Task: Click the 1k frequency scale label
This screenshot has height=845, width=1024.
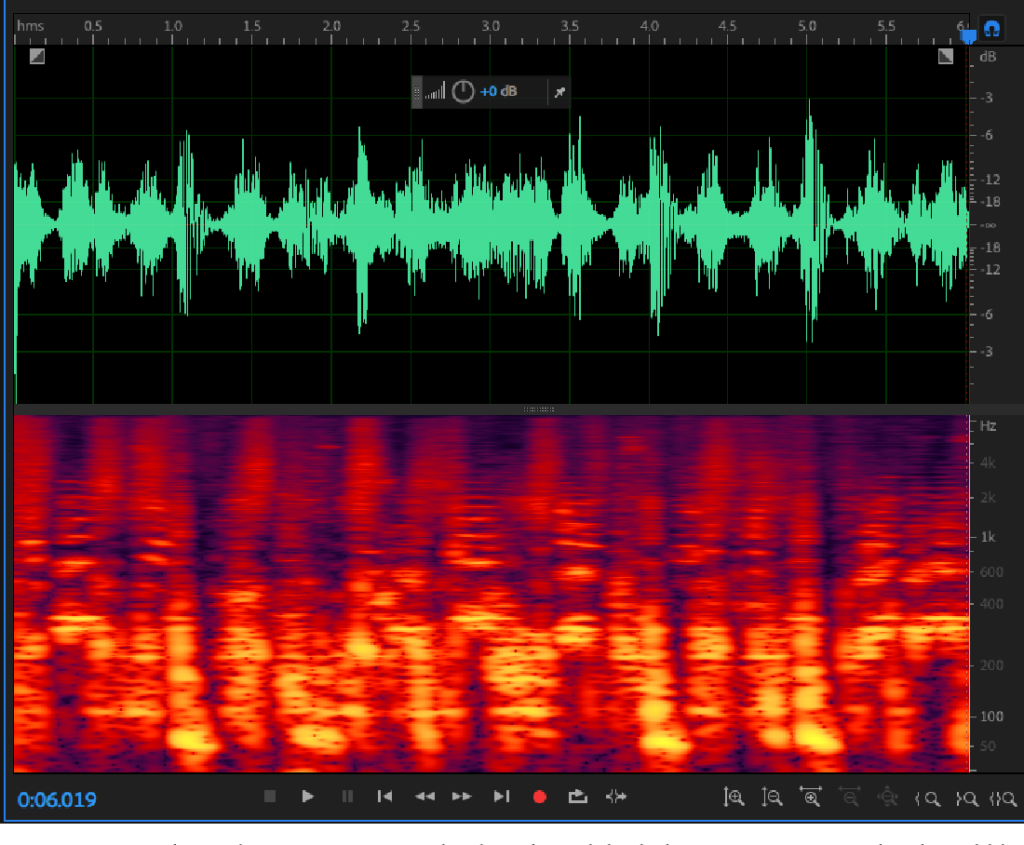Action: point(987,537)
